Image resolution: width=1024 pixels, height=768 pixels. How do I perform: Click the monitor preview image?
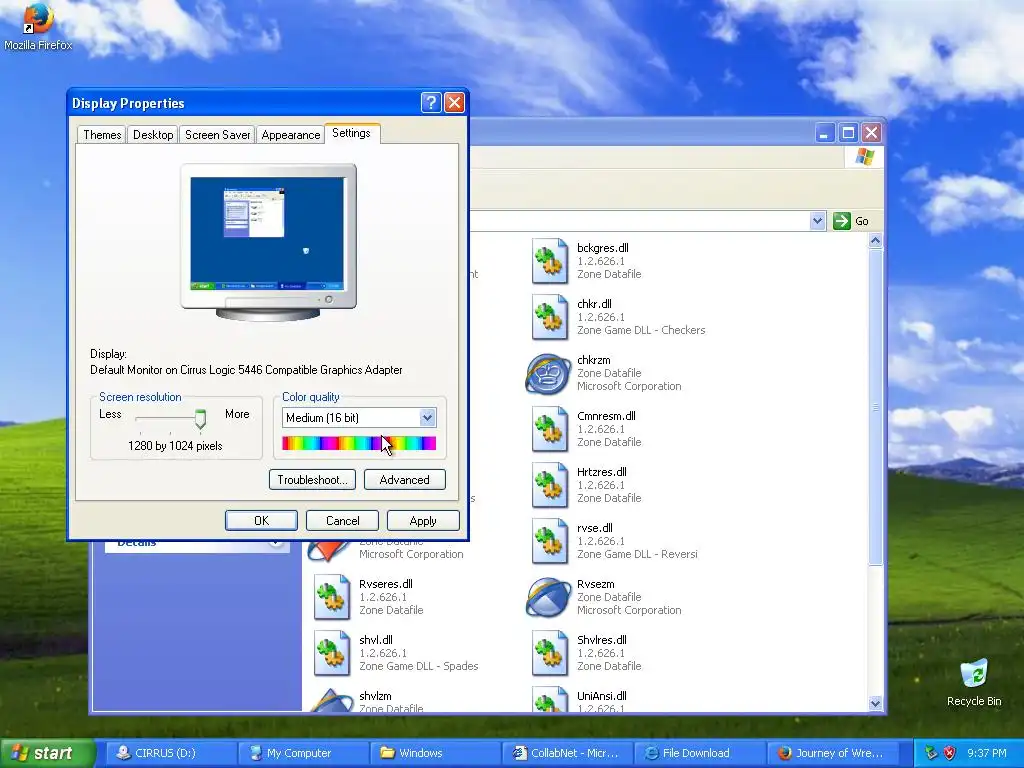pyautogui.click(x=268, y=242)
